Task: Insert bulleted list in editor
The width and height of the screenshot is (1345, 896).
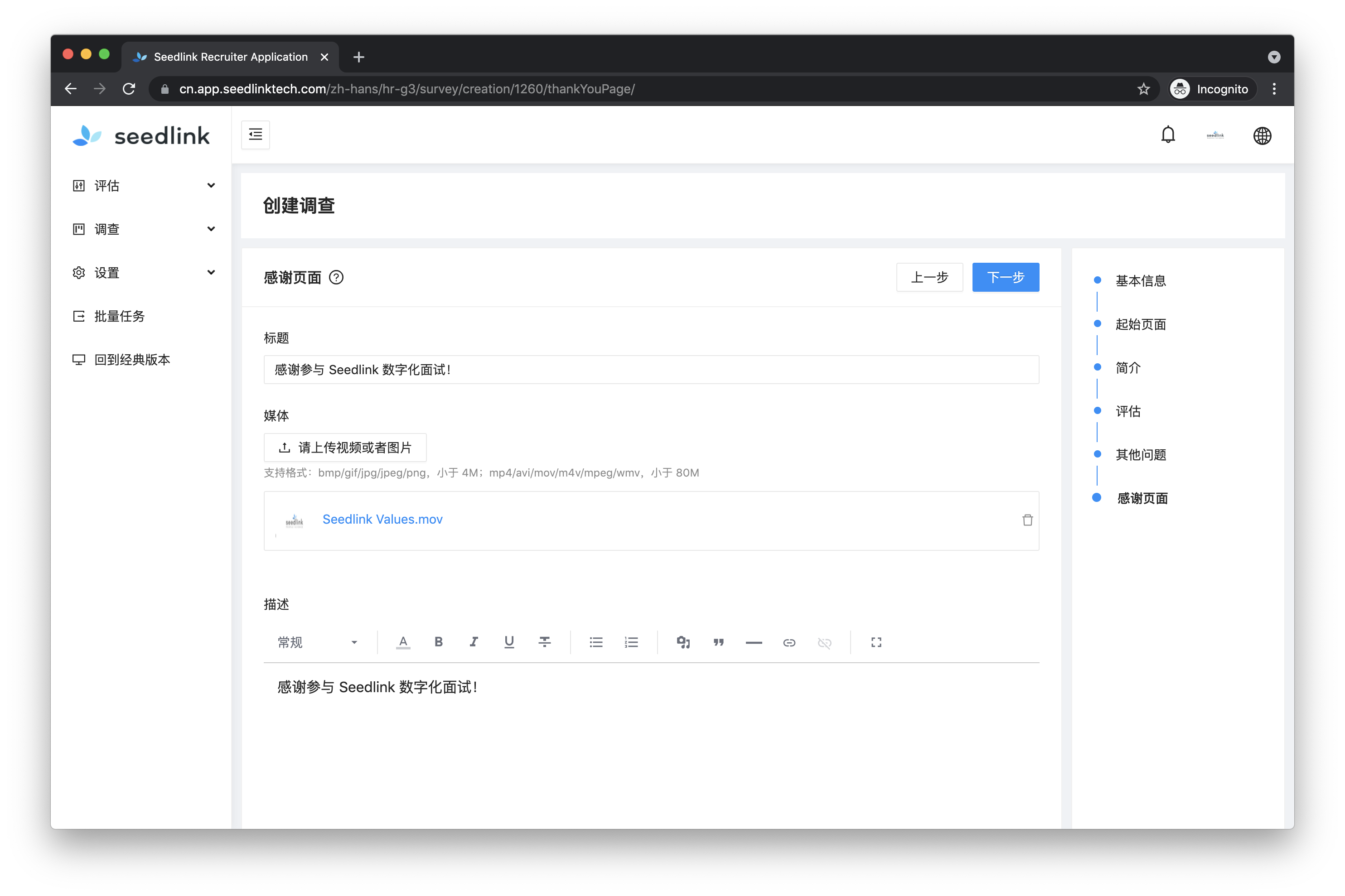Action: (595, 642)
